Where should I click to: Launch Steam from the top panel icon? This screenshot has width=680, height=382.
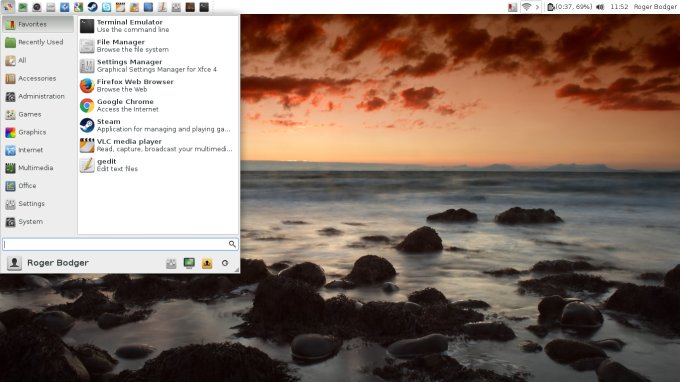(x=92, y=7)
